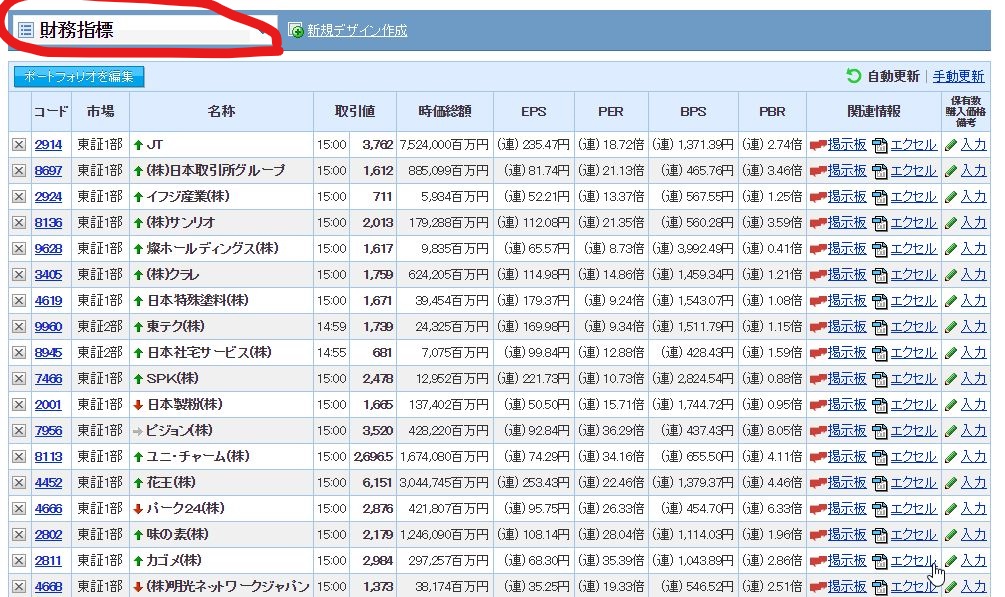Remove イフジ産業 row with X icon
Screen dimensions: 1005x597
pos(19,197)
